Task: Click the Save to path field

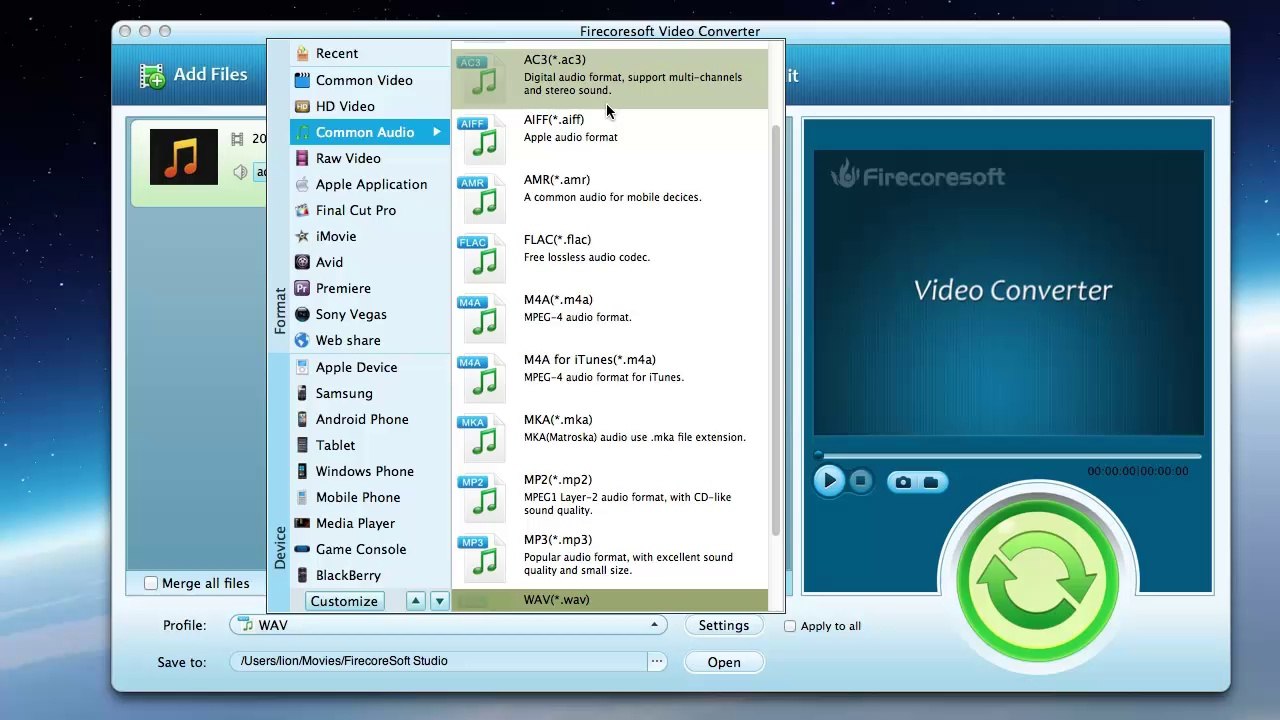Action: pyautogui.click(x=439, y=661)
